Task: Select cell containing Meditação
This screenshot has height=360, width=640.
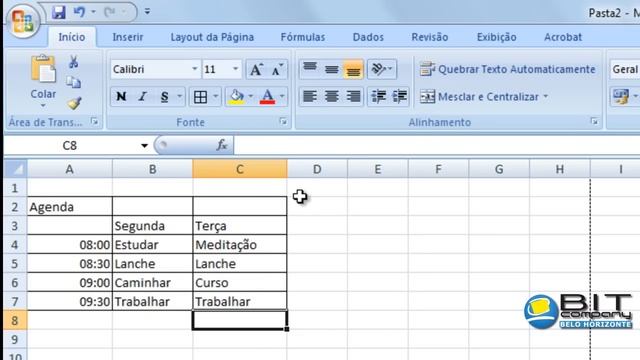Action: (x=240, y=244)
